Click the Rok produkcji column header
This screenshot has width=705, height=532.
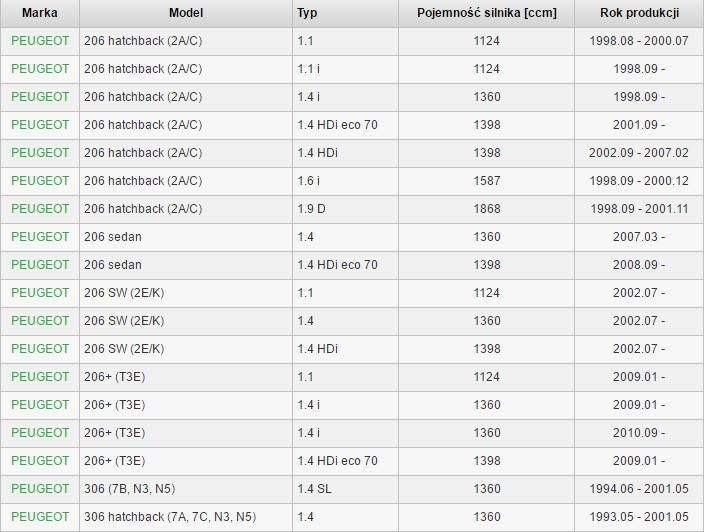tap(639, 13)
